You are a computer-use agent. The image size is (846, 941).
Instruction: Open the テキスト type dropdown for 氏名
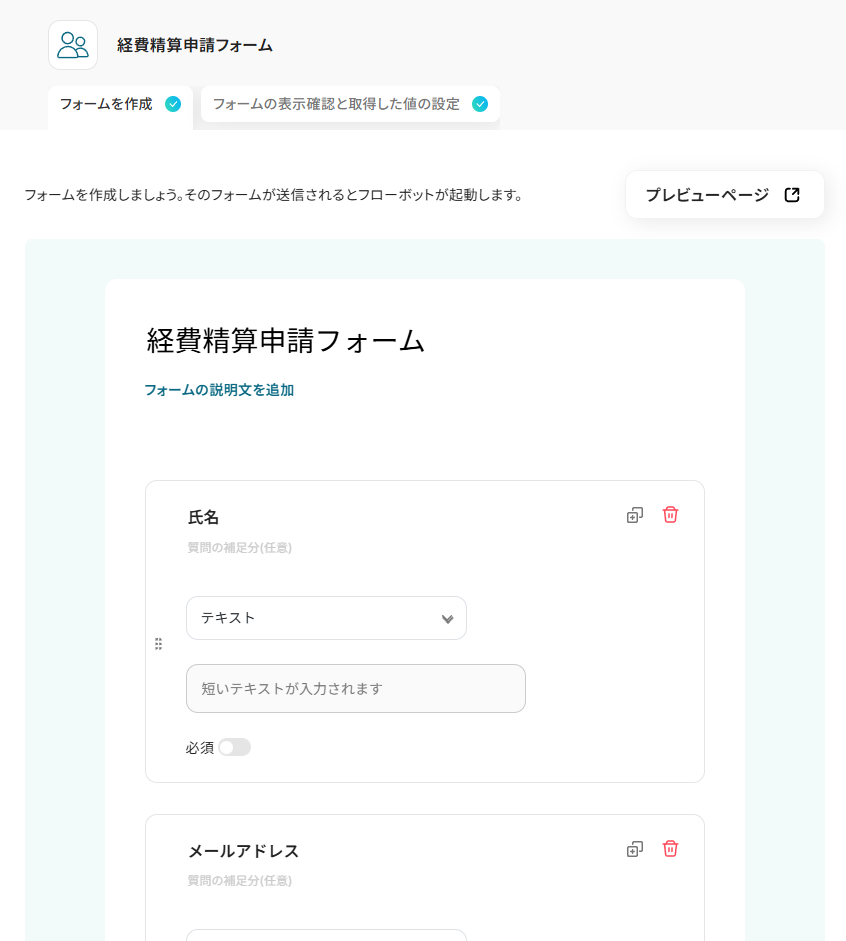click(x=326, y=618)
